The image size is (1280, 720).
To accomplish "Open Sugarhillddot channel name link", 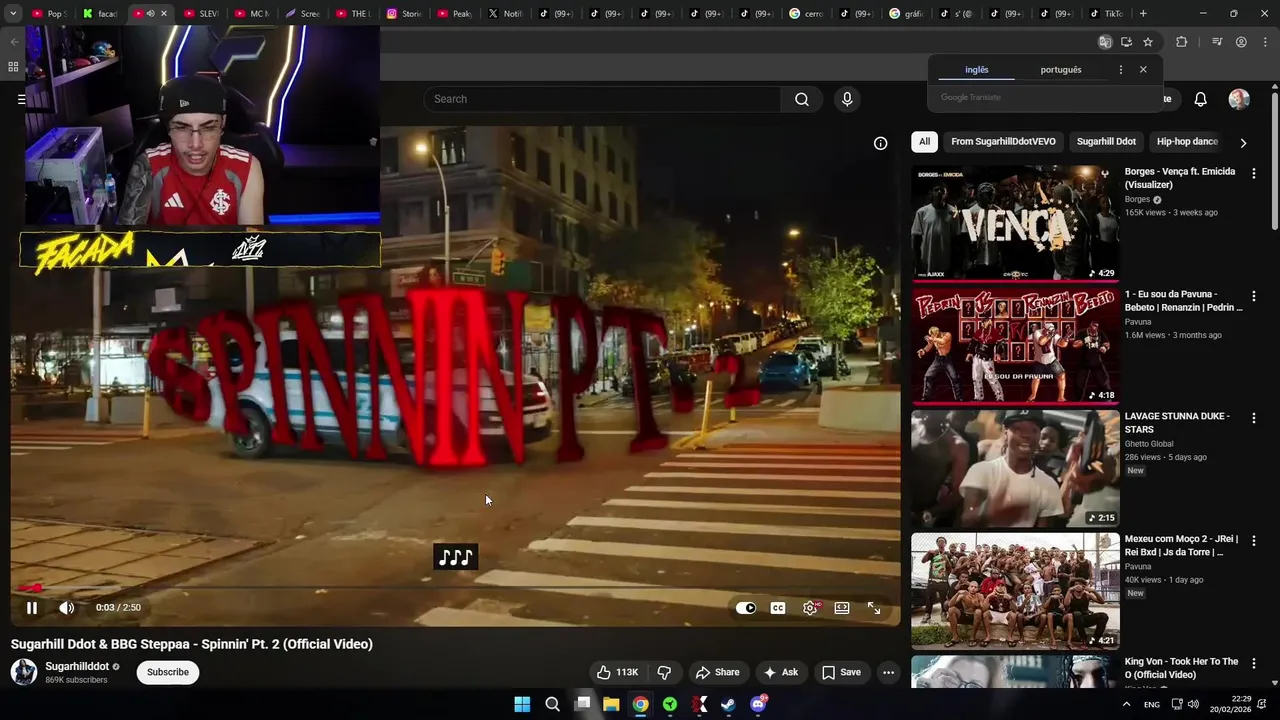I will (77, 666).
